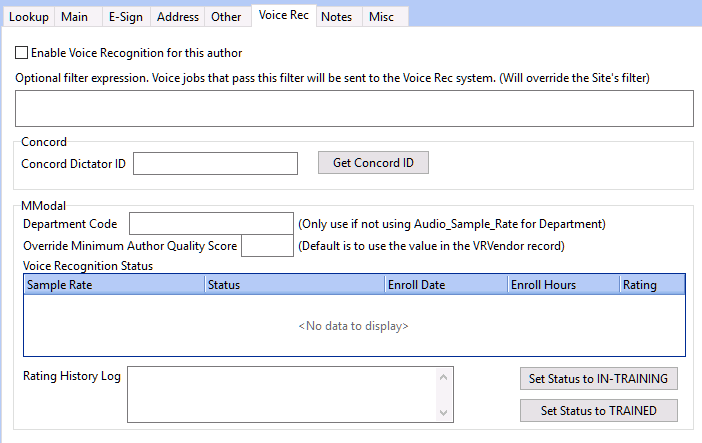Click the Get Concord ID button
Image resolution: width=702 pixels, height=443 pixels.
click(x=373, y=163)
